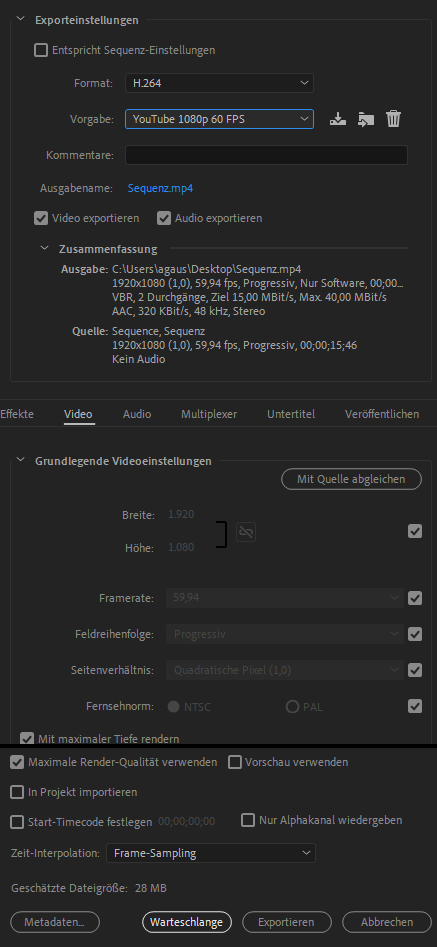Click the 'Geschätzte Dateigröße: 28 MB' text

coord(89,888)
